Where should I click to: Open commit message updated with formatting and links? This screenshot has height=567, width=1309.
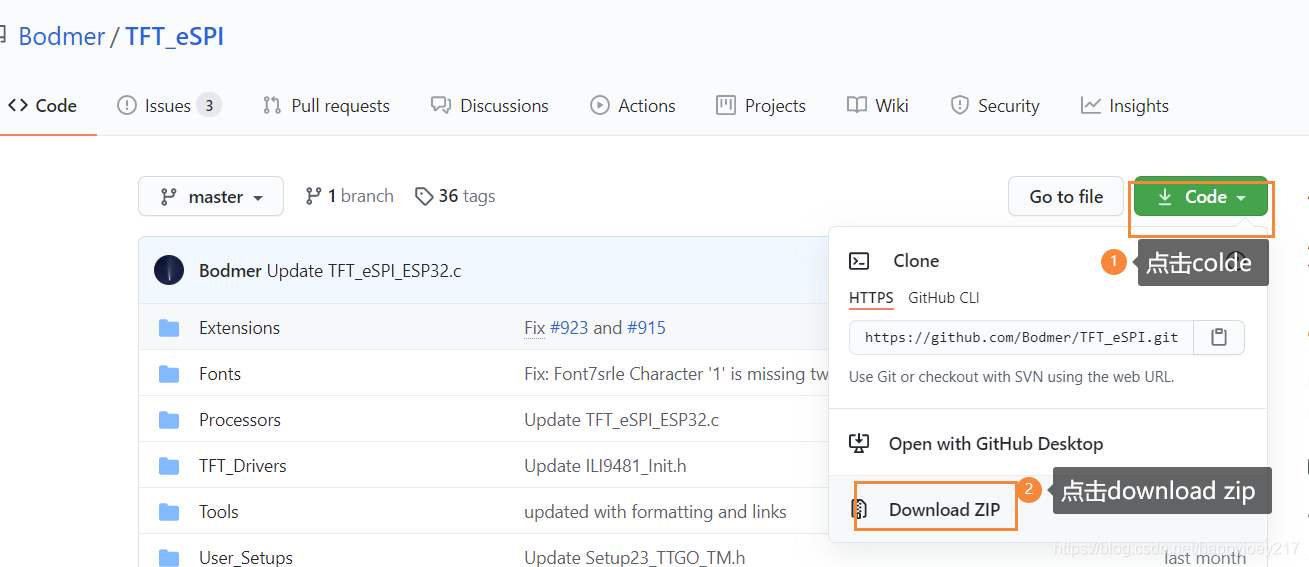655,512
